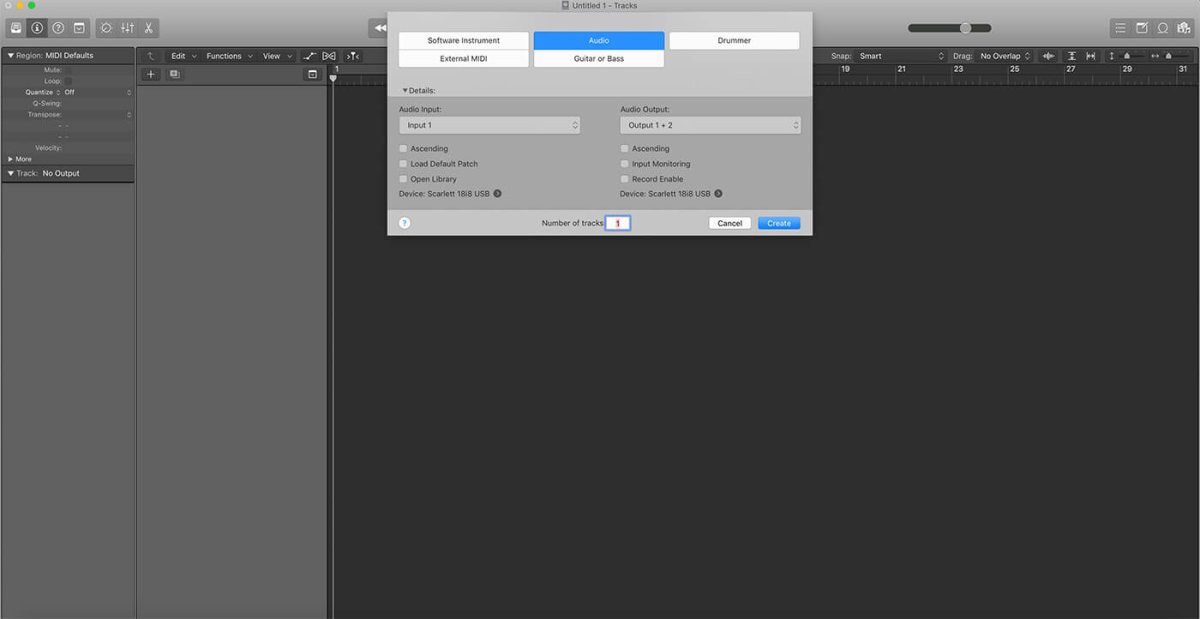Tick the Load Default Patch checkbox
Image resolution: width=1200 pixels, height=619 pixels.
click(x=404, y=164)
